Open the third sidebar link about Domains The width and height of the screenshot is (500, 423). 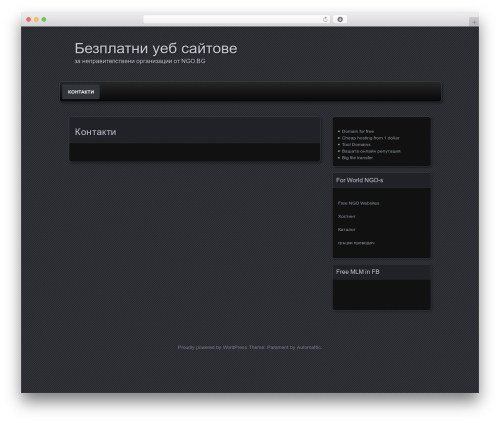pyautogui.click(x=356, y=145)
